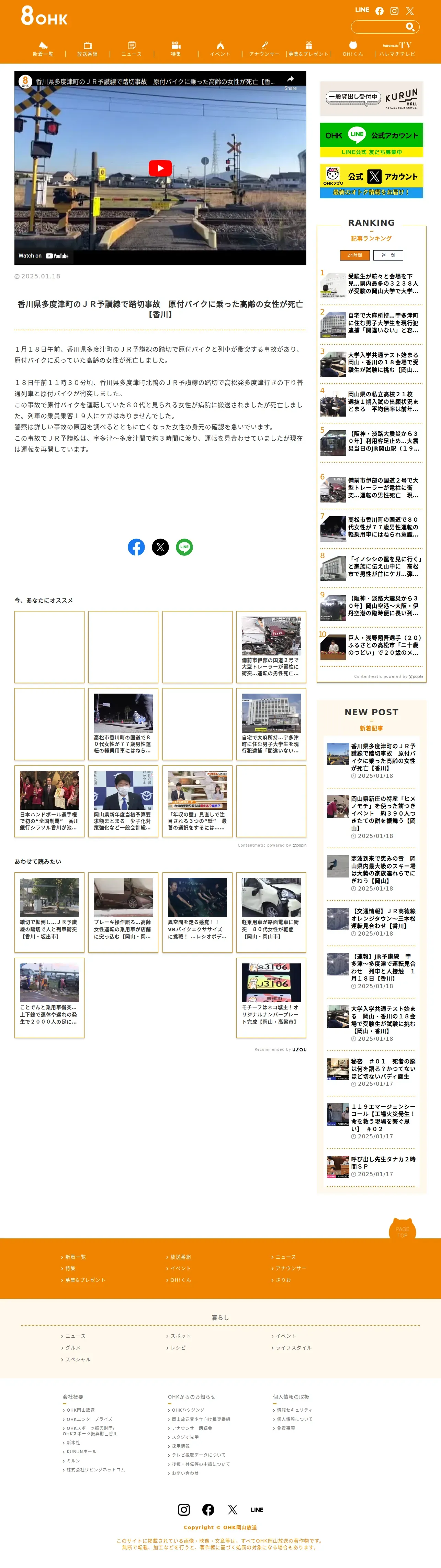The height and width of the screenshot is (1568, 441).
Task: Open LINE icon in footer
Action: coord(257,1510)
